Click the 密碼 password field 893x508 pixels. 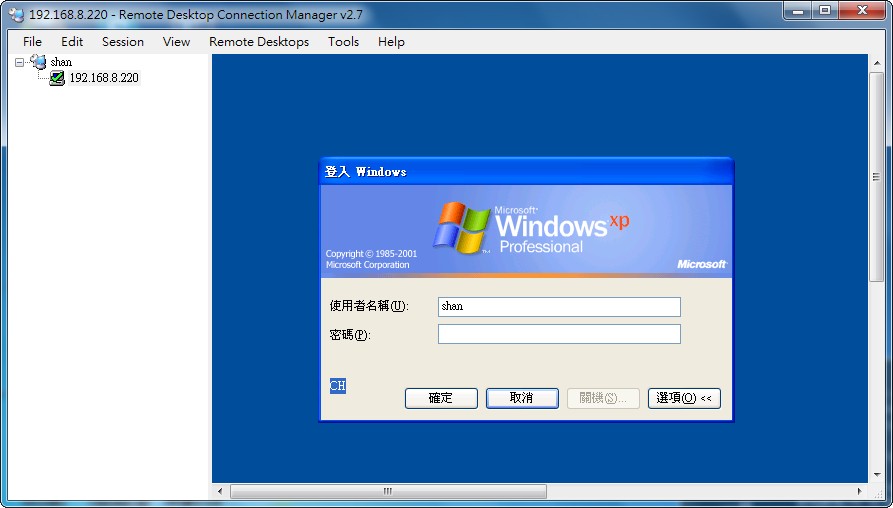[559, 334]
